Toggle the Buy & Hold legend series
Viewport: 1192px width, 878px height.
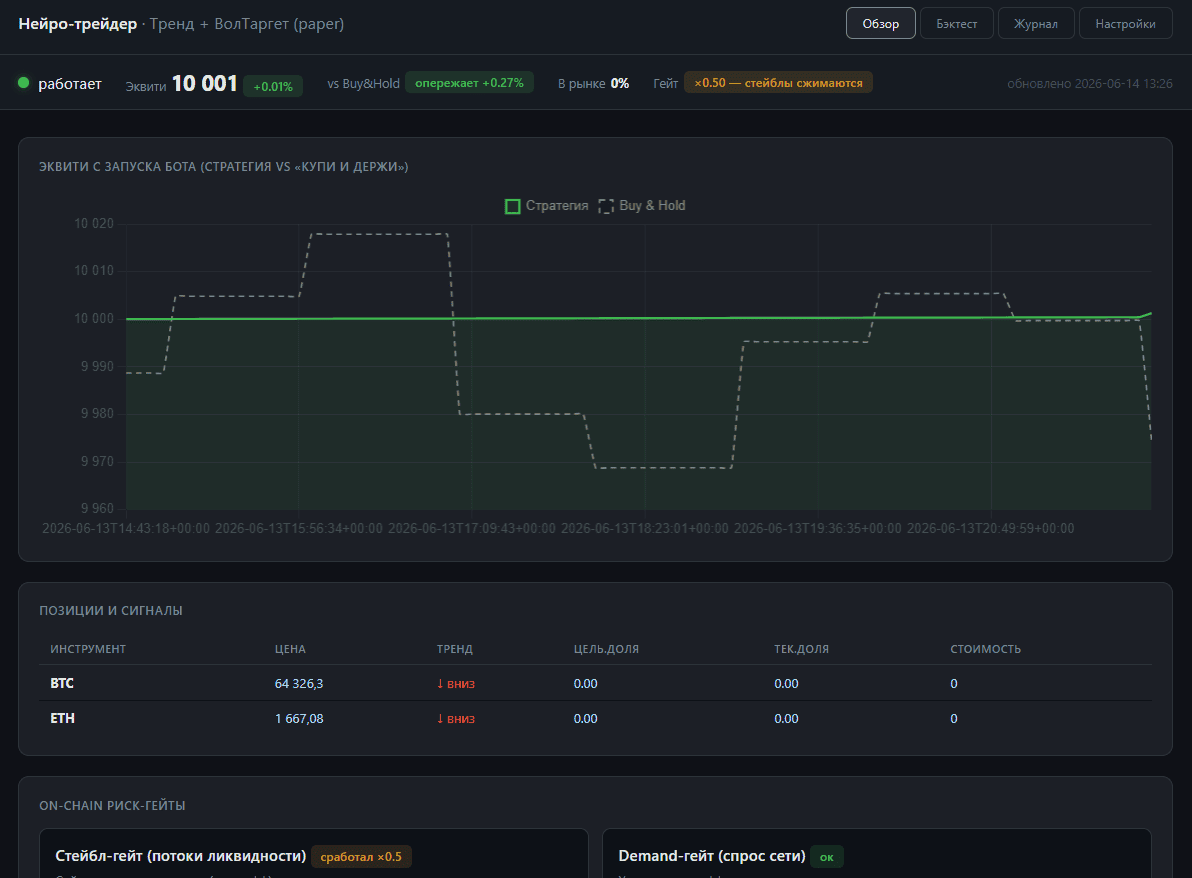pos(642,206)
